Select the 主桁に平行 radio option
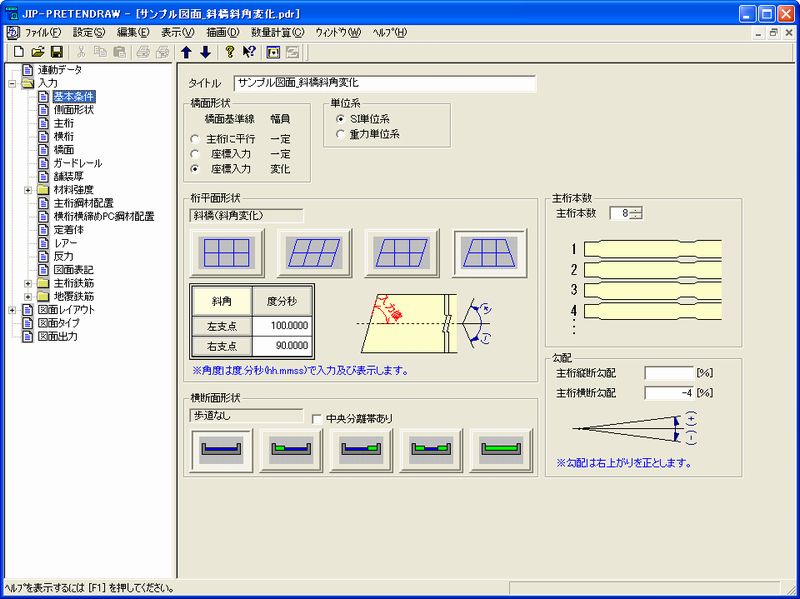Image resolution: width=800 pixels, height=599 pixels. click(195, 138)
